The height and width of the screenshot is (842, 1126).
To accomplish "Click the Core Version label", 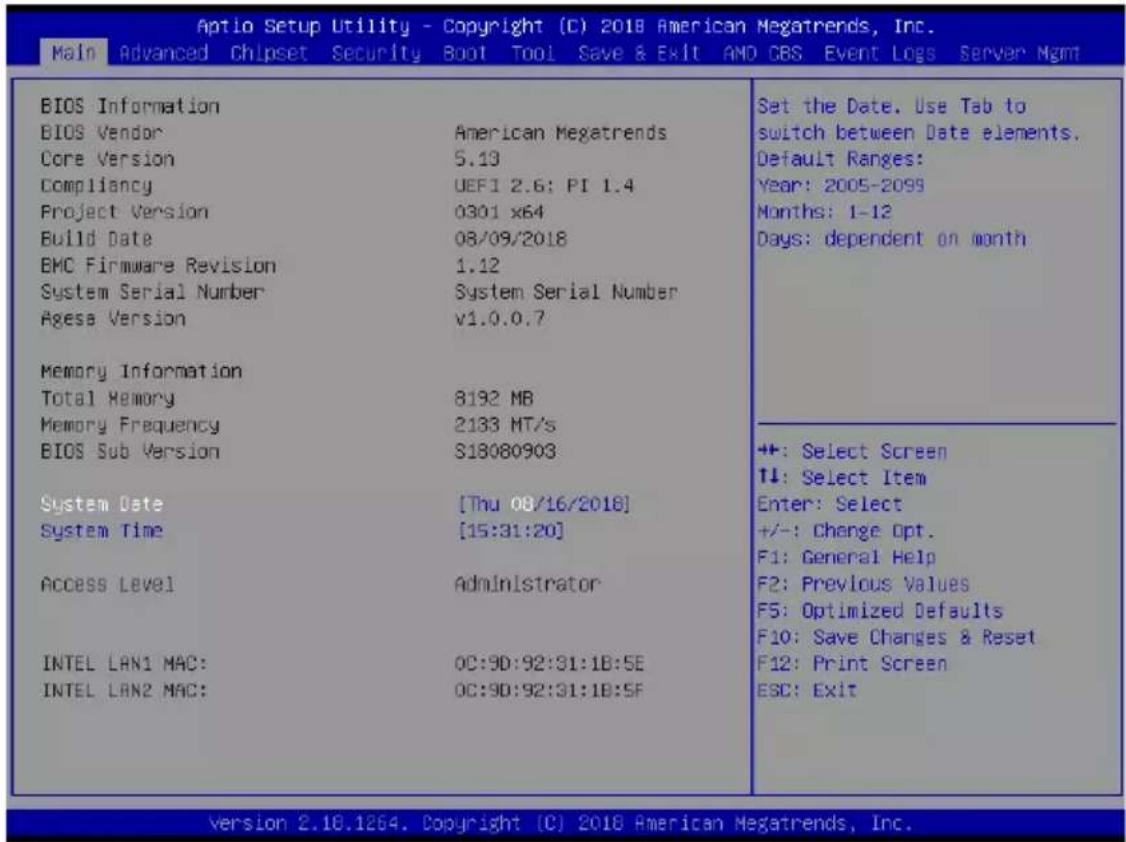I will pyautogui.click(x=107, y=159).
